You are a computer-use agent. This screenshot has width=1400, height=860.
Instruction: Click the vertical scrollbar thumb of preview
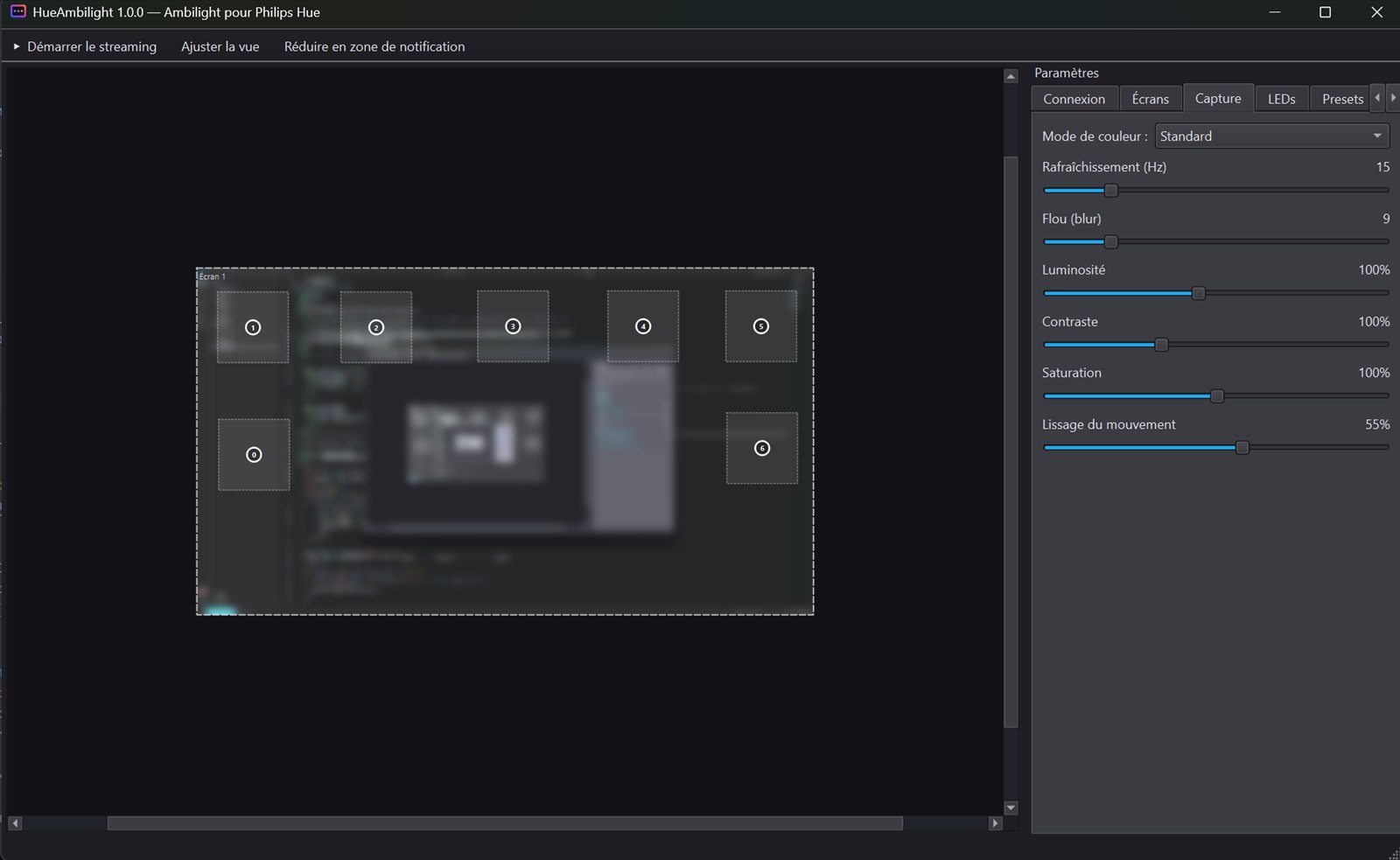pyautogui.click(x=1011, y=442)
